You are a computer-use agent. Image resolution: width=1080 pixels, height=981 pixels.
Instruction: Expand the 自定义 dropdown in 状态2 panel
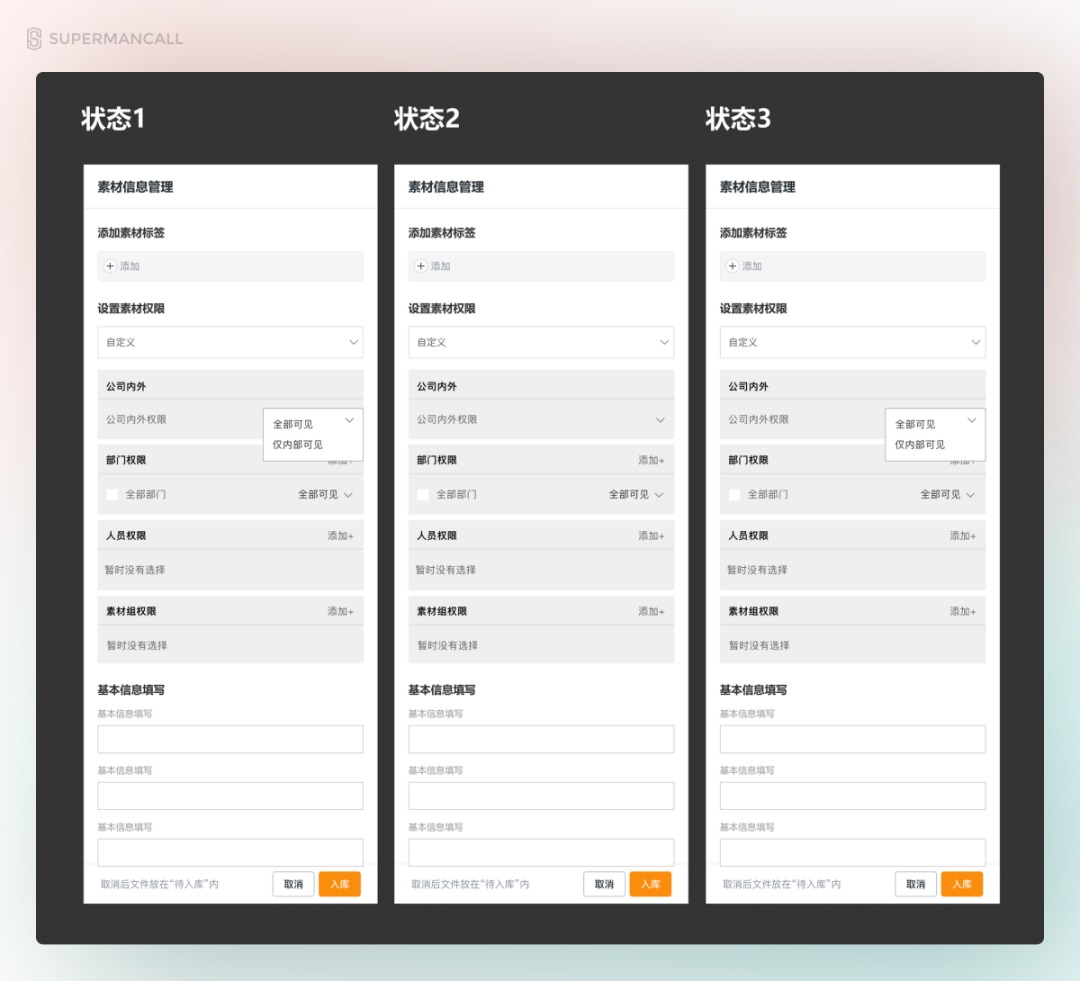tap(541, 342)
